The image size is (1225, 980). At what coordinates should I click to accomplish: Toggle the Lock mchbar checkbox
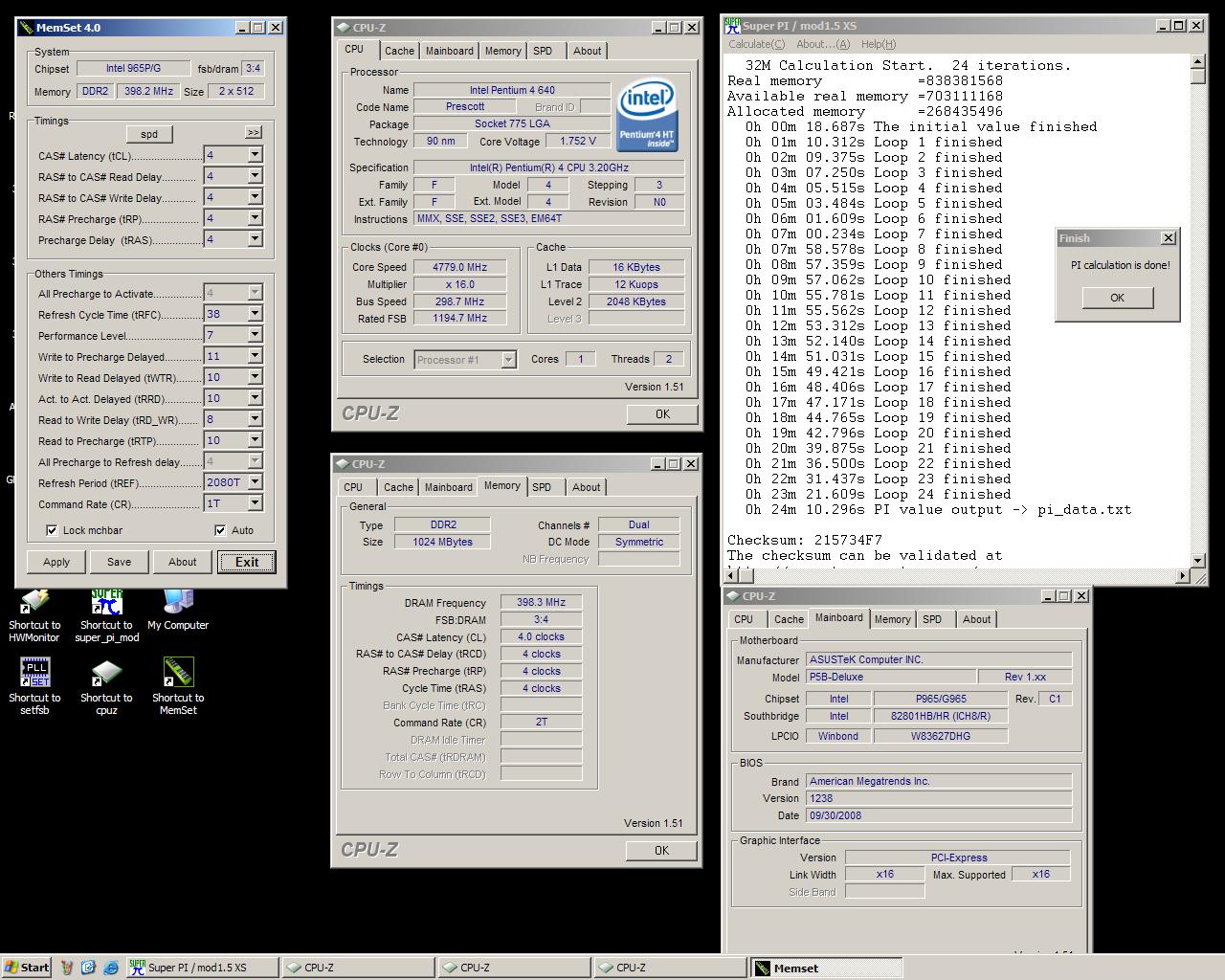pyautogui.click(x=52, y=530)
